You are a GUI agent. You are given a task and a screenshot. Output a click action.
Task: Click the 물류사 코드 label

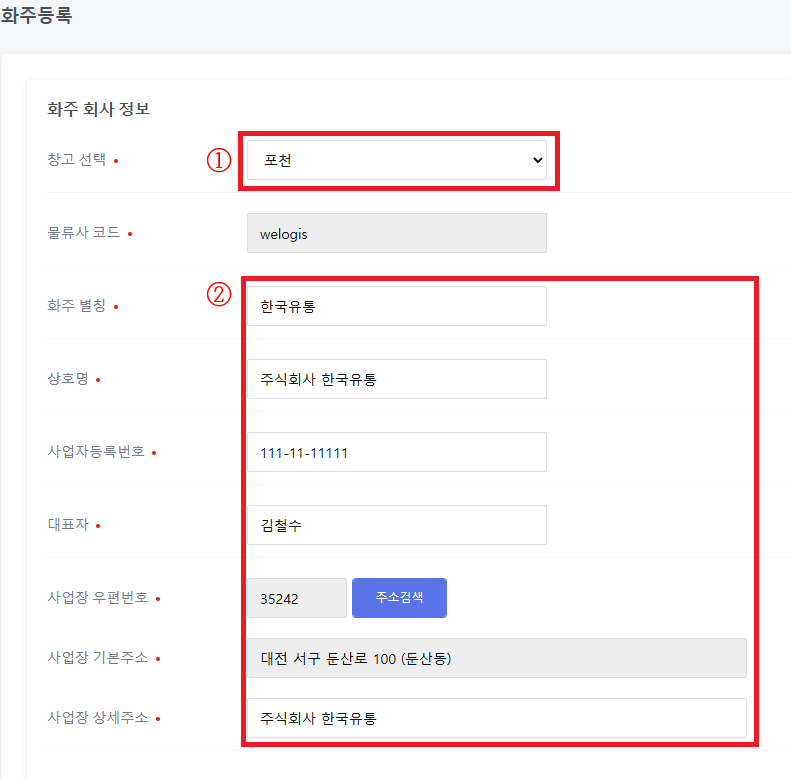(x=84, y=233)
